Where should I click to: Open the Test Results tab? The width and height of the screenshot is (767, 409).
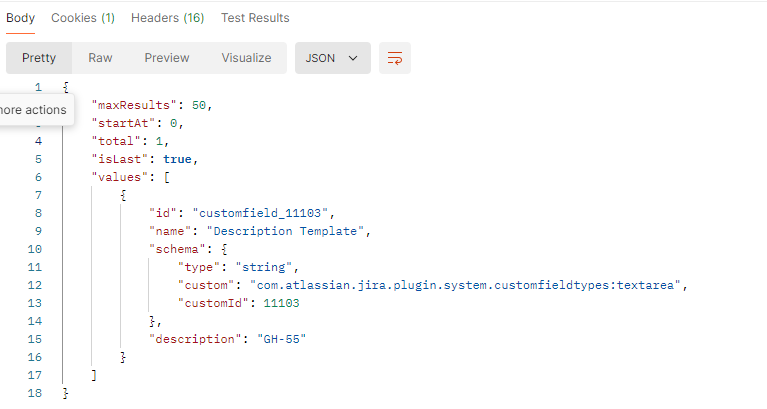click(x=255, y=18)
